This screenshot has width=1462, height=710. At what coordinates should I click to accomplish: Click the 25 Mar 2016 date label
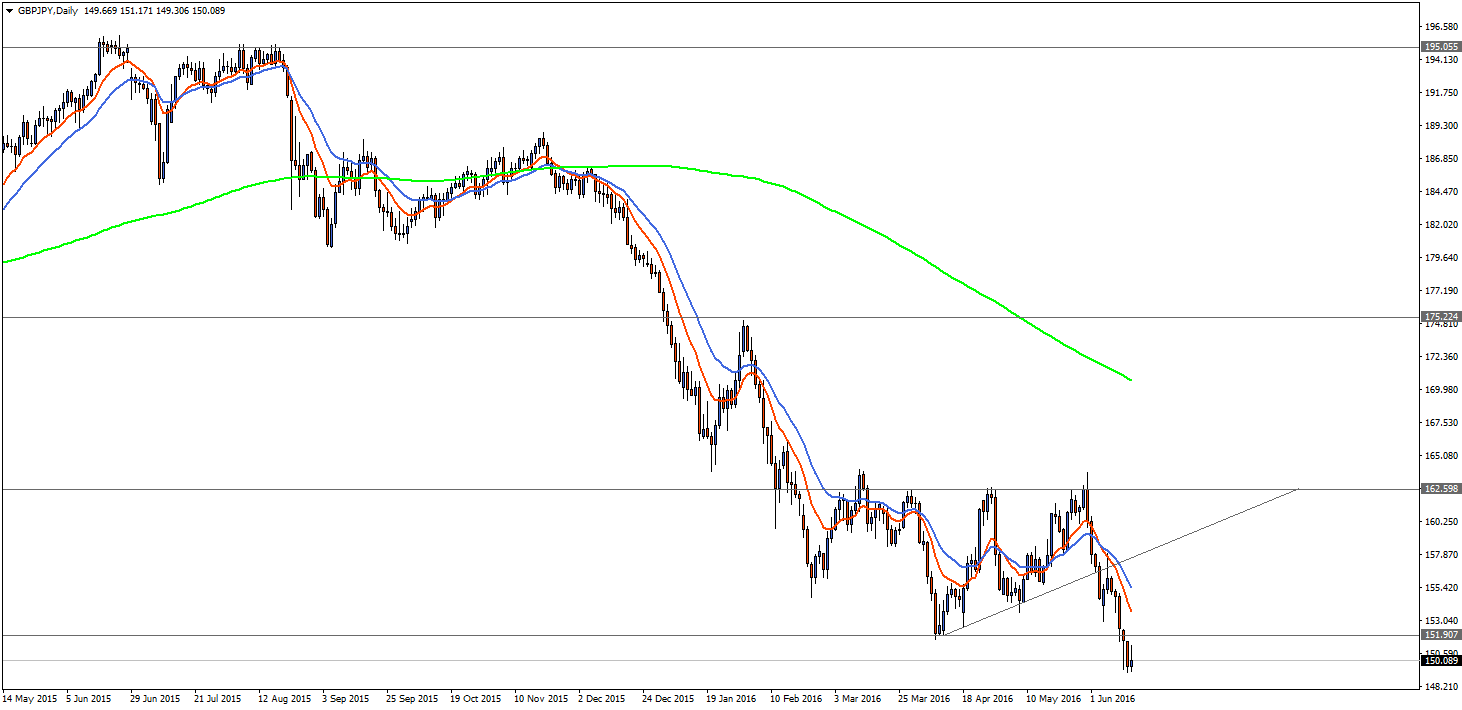tap(924, 699)
